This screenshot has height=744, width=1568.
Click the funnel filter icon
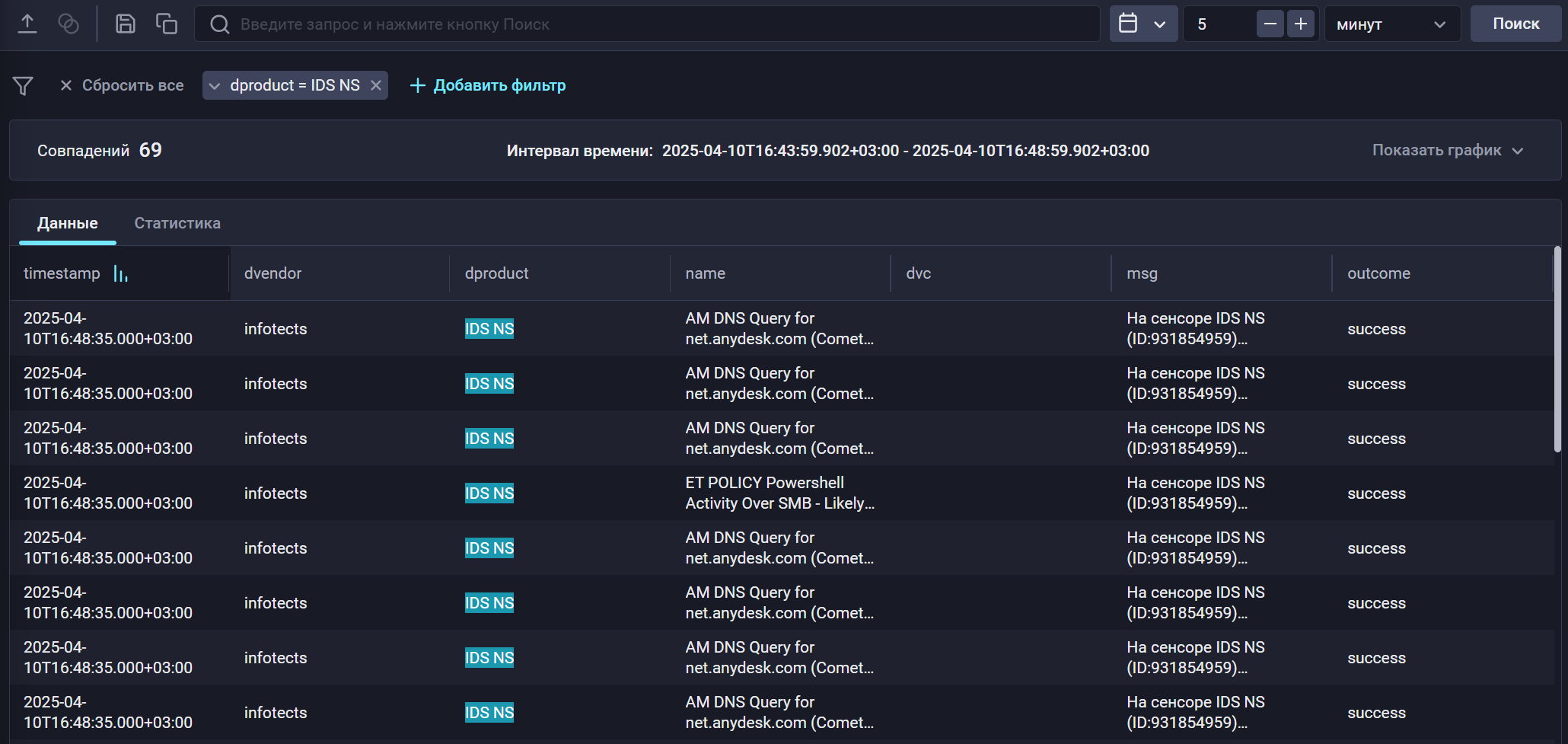[x=23, y=86]
